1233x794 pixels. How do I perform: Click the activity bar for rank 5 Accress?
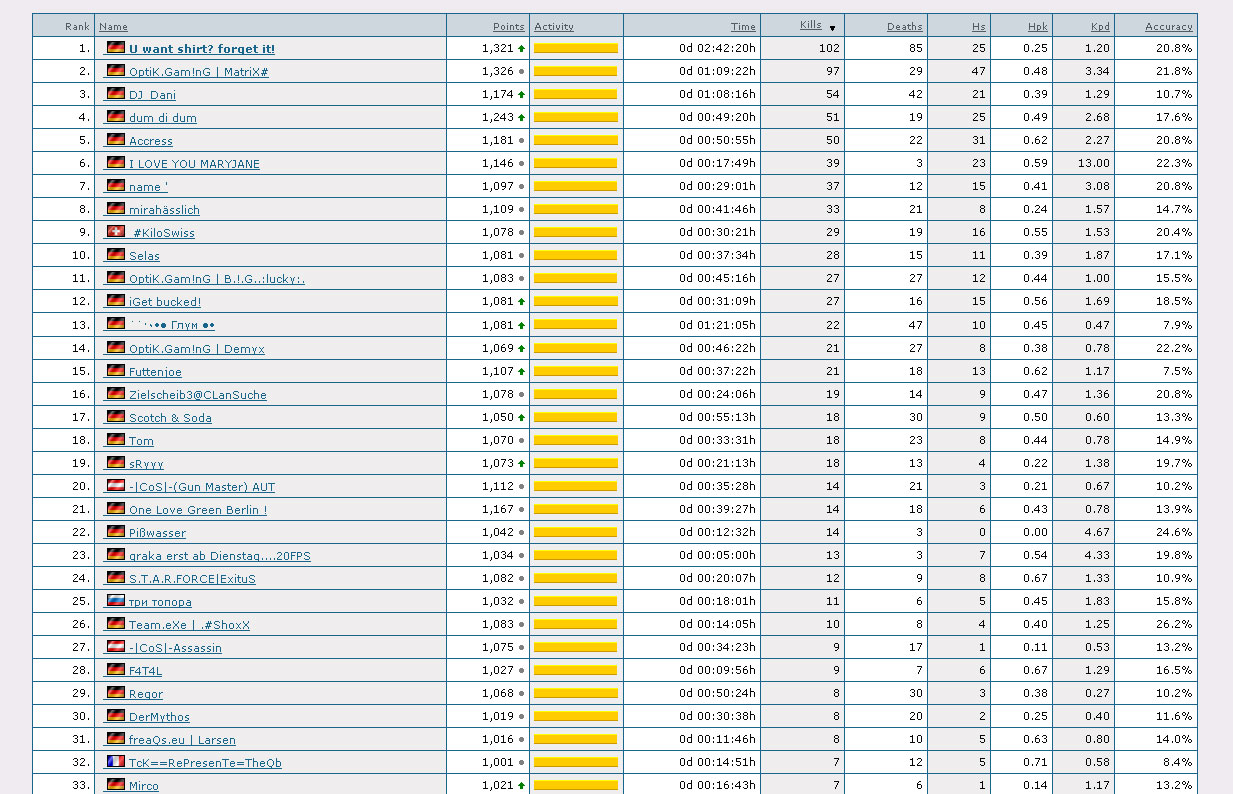click(x=575, y=141)
